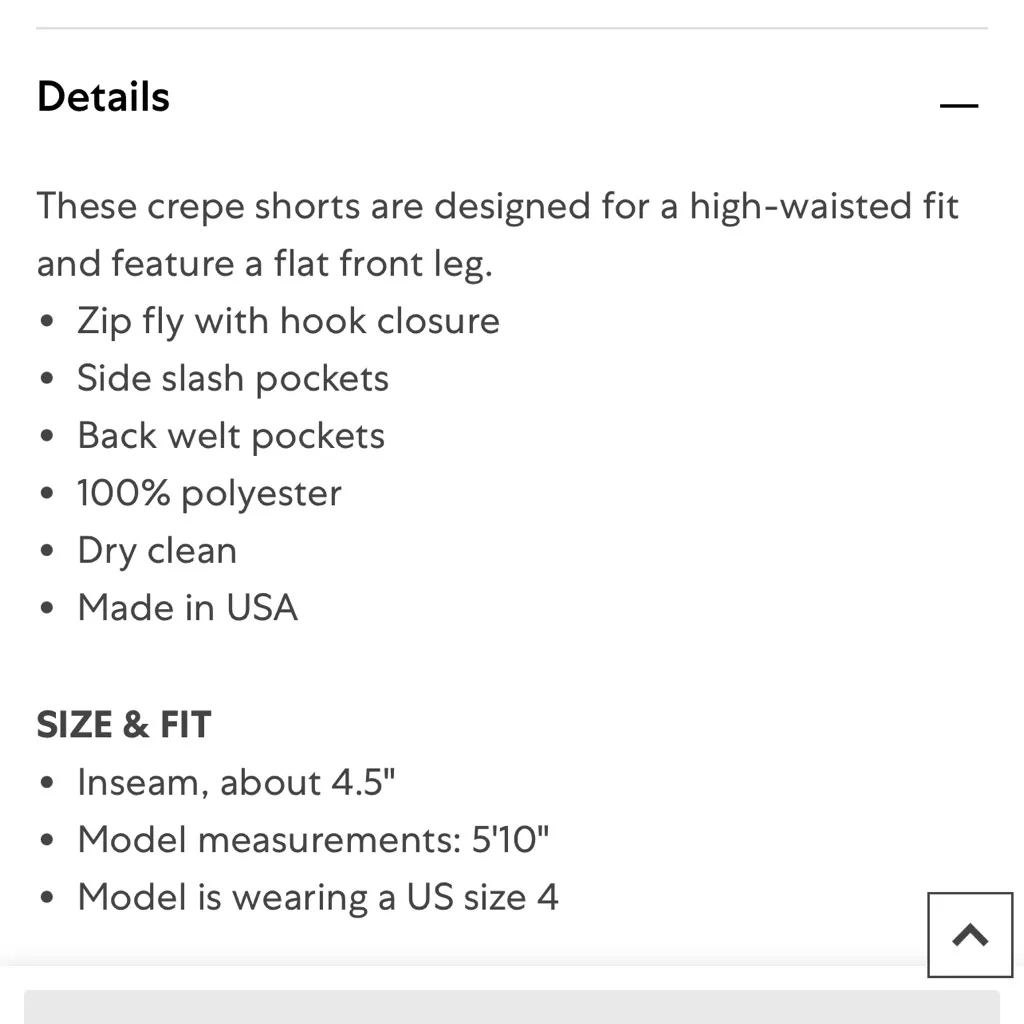Click the "These crepe shorts" description line
Screen dimensions: 1024x1024
pyautogui.click(x=497, y=206)
